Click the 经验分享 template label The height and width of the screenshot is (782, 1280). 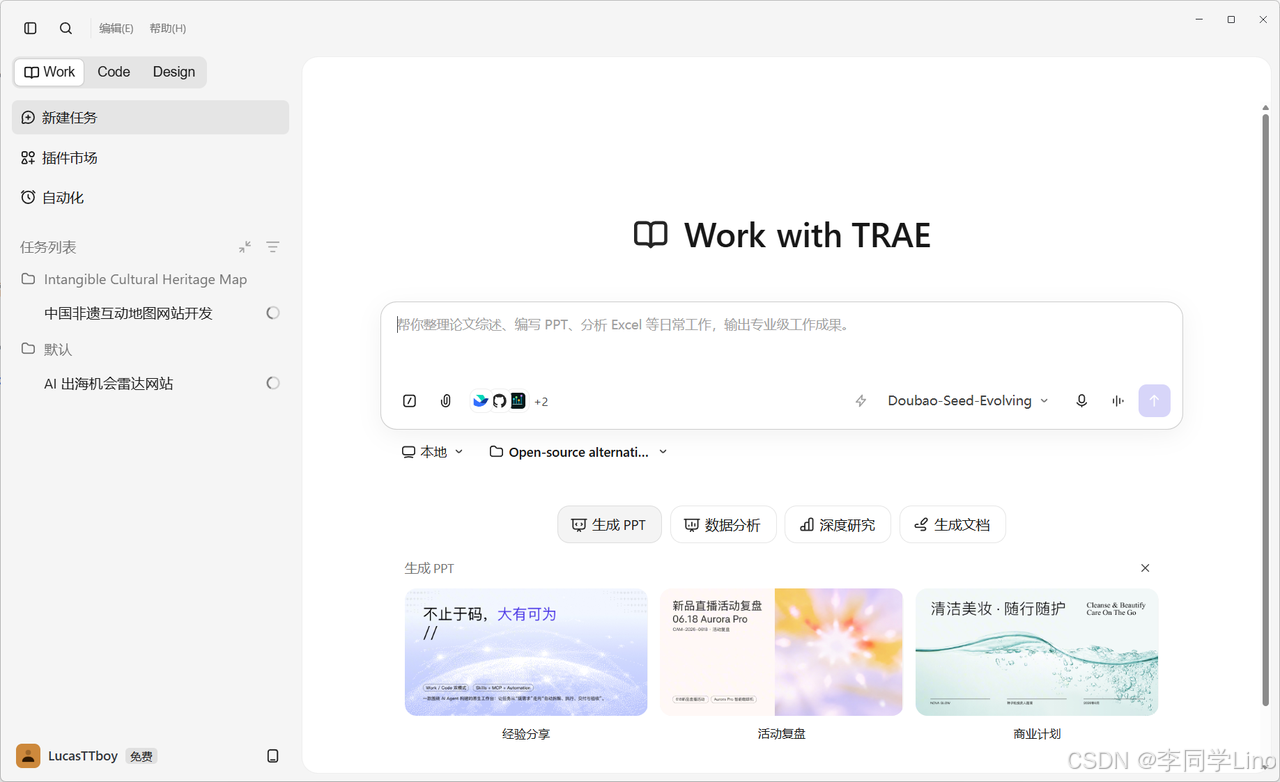coord(526,734)
